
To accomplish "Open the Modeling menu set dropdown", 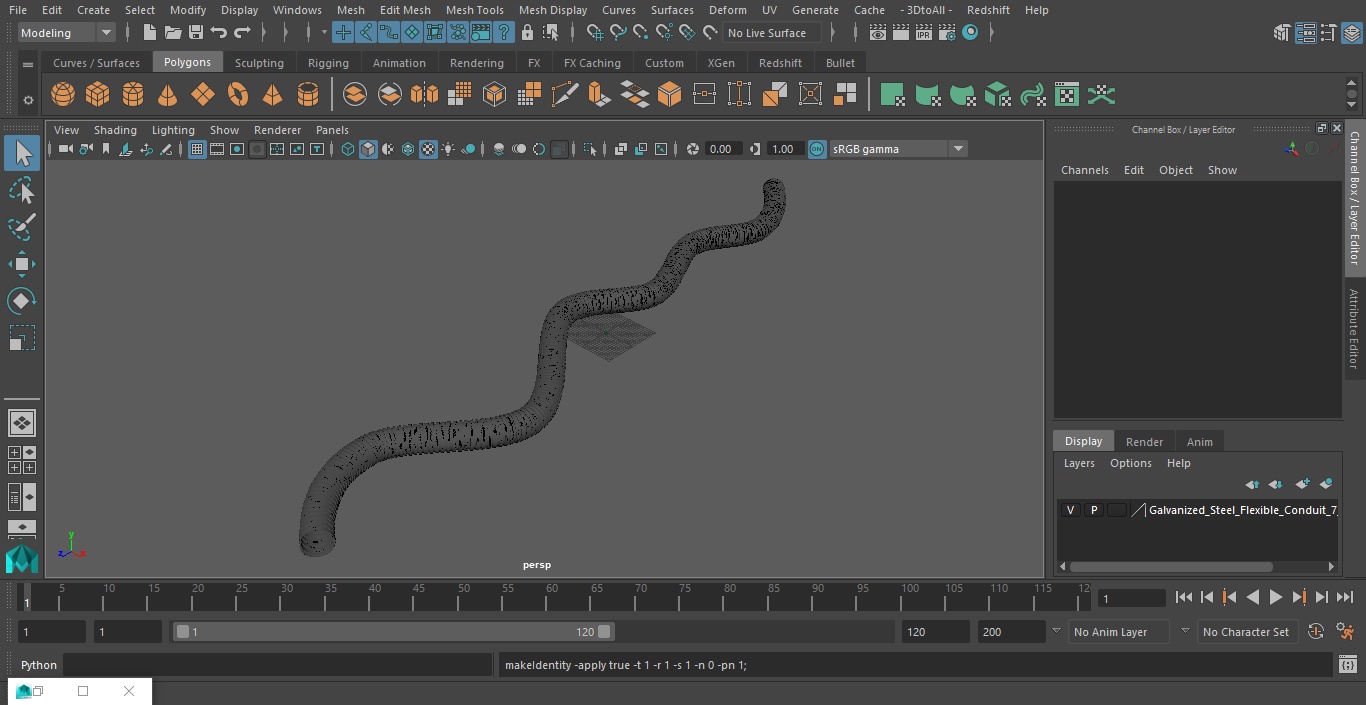I will point(67,33).
